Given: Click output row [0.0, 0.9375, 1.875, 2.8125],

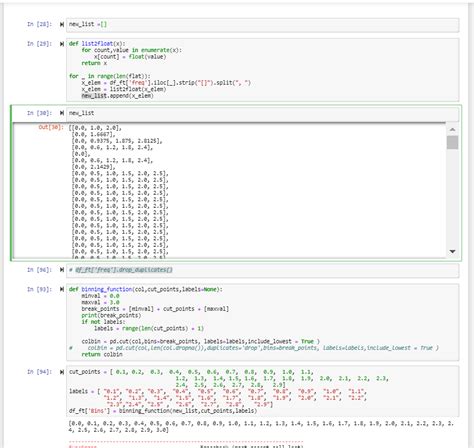Looking at the screenshot, I should (117, 141).
